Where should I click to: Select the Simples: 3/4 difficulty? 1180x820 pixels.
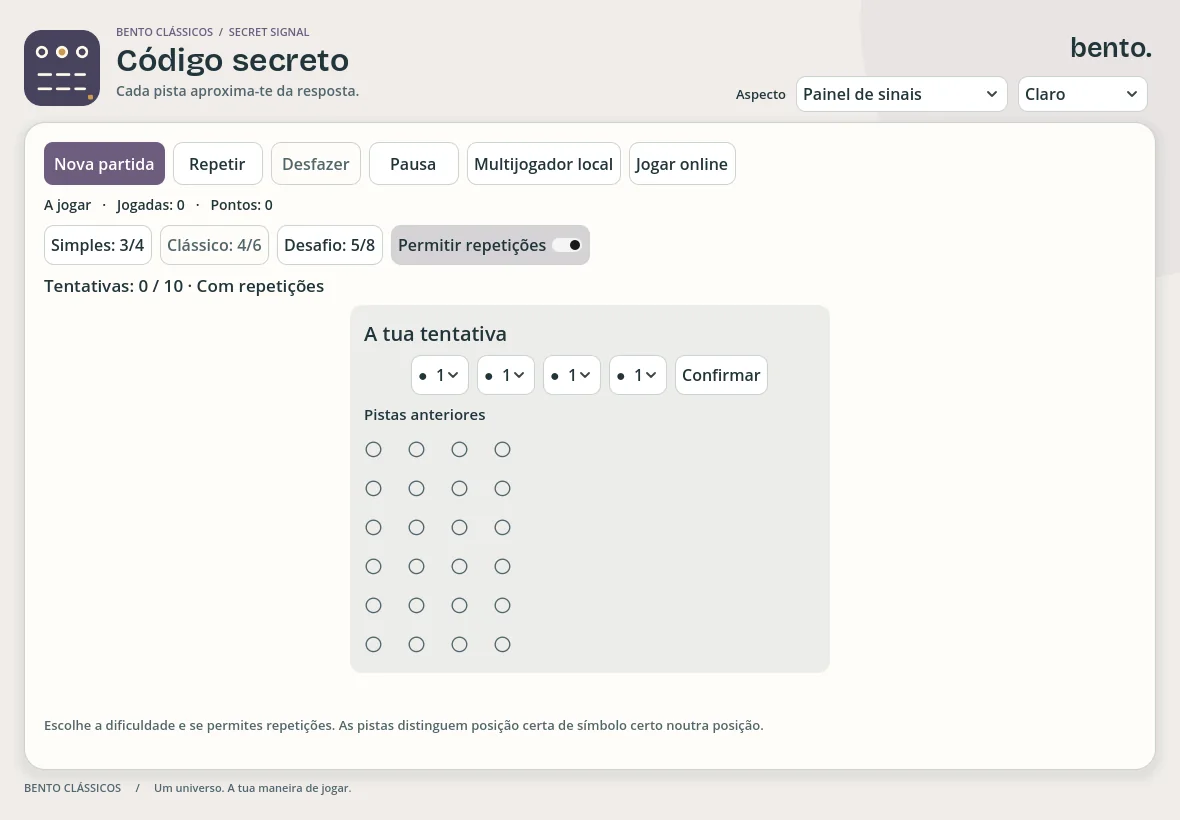coord(98,245)
